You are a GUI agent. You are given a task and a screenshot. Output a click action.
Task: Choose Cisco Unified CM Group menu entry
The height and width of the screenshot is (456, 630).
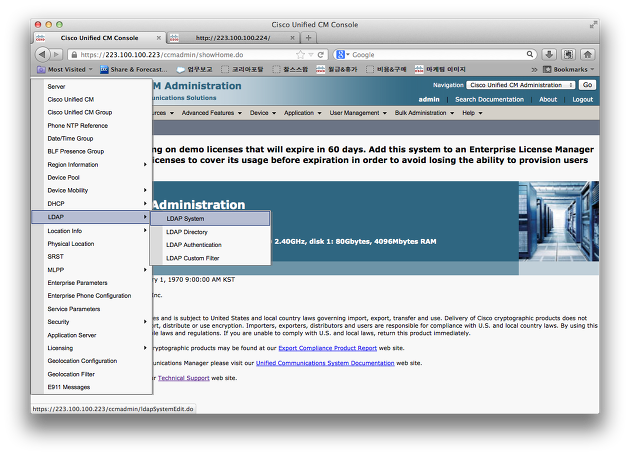[x=92, y=112]
